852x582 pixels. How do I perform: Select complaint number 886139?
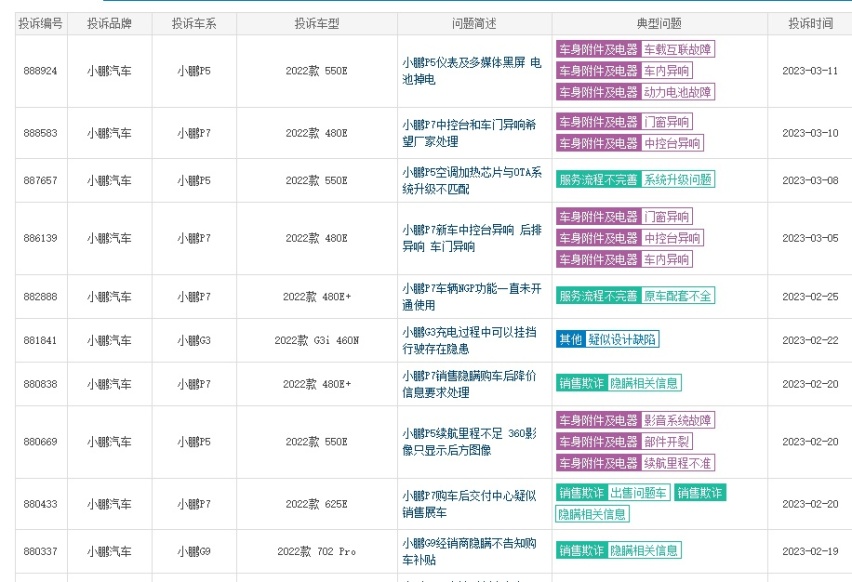point(40,238)
